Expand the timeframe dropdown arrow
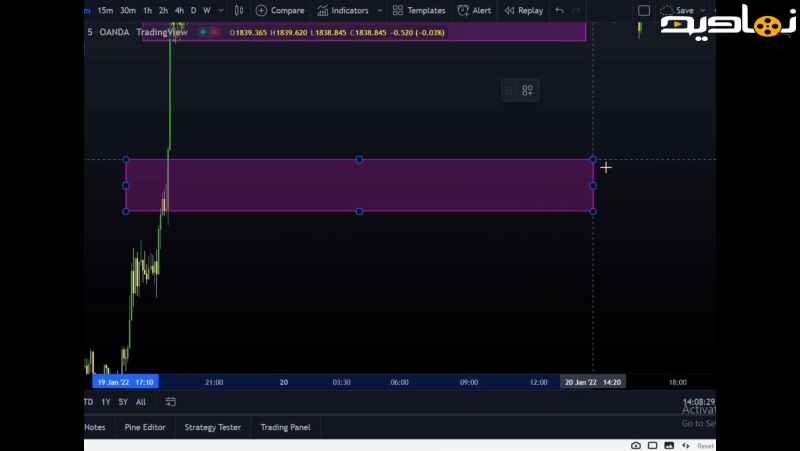This screenshot has width=800, height=451. coord(221,10)
